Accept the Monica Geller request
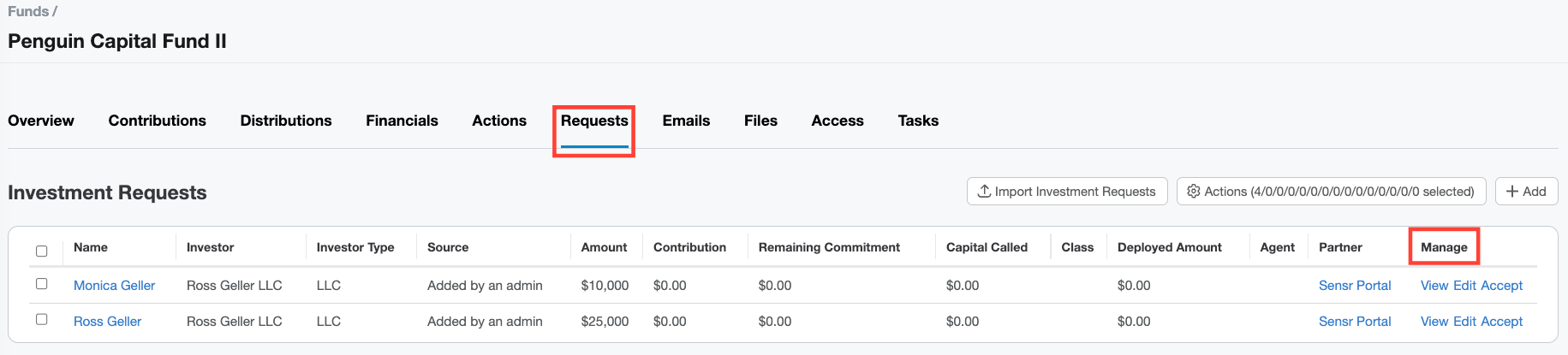Image resolution: width=1568 pixels, height=355 pixels. [x=1501, y=286]
